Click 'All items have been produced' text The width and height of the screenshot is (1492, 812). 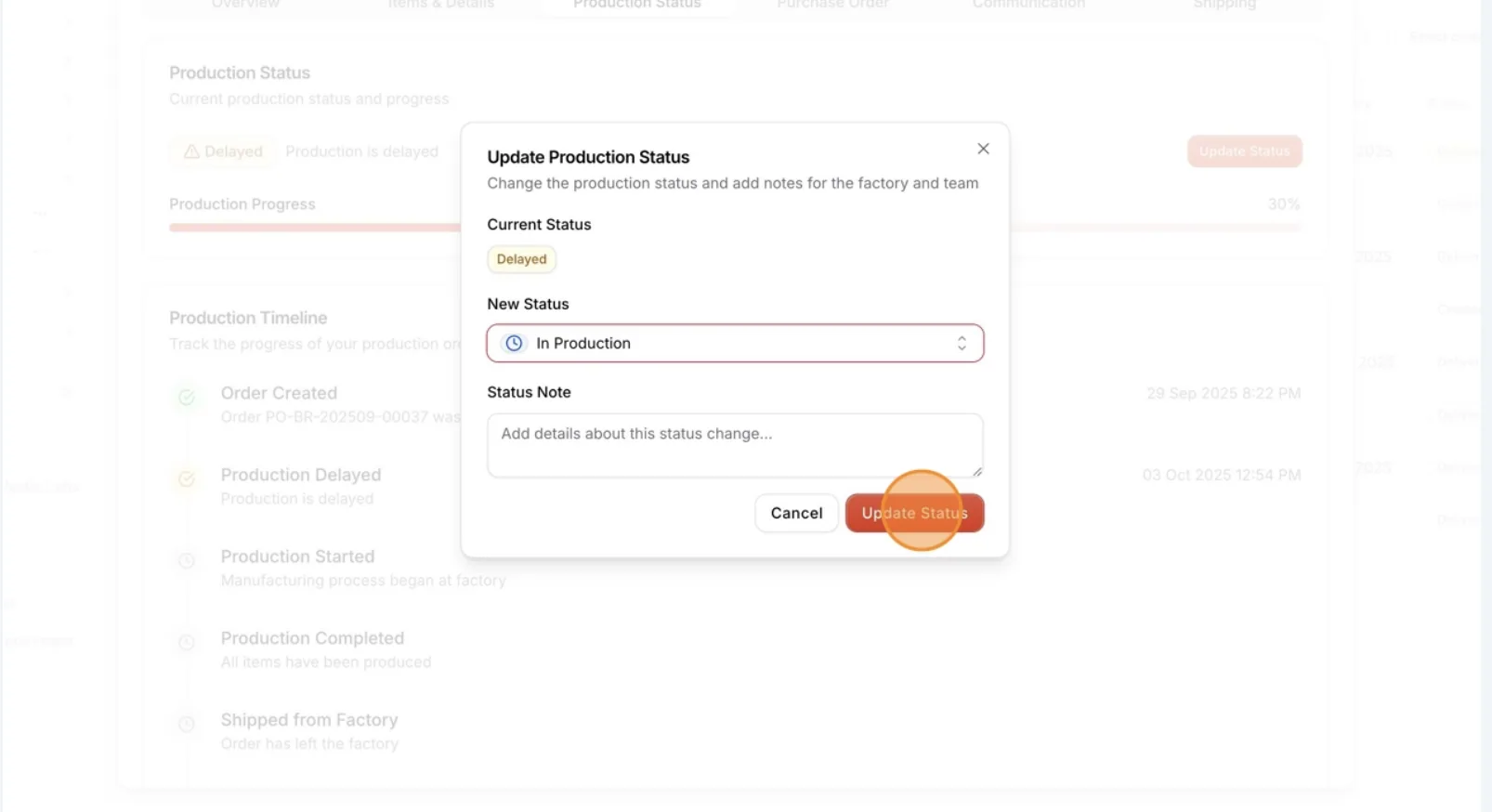tap(326, 662)
